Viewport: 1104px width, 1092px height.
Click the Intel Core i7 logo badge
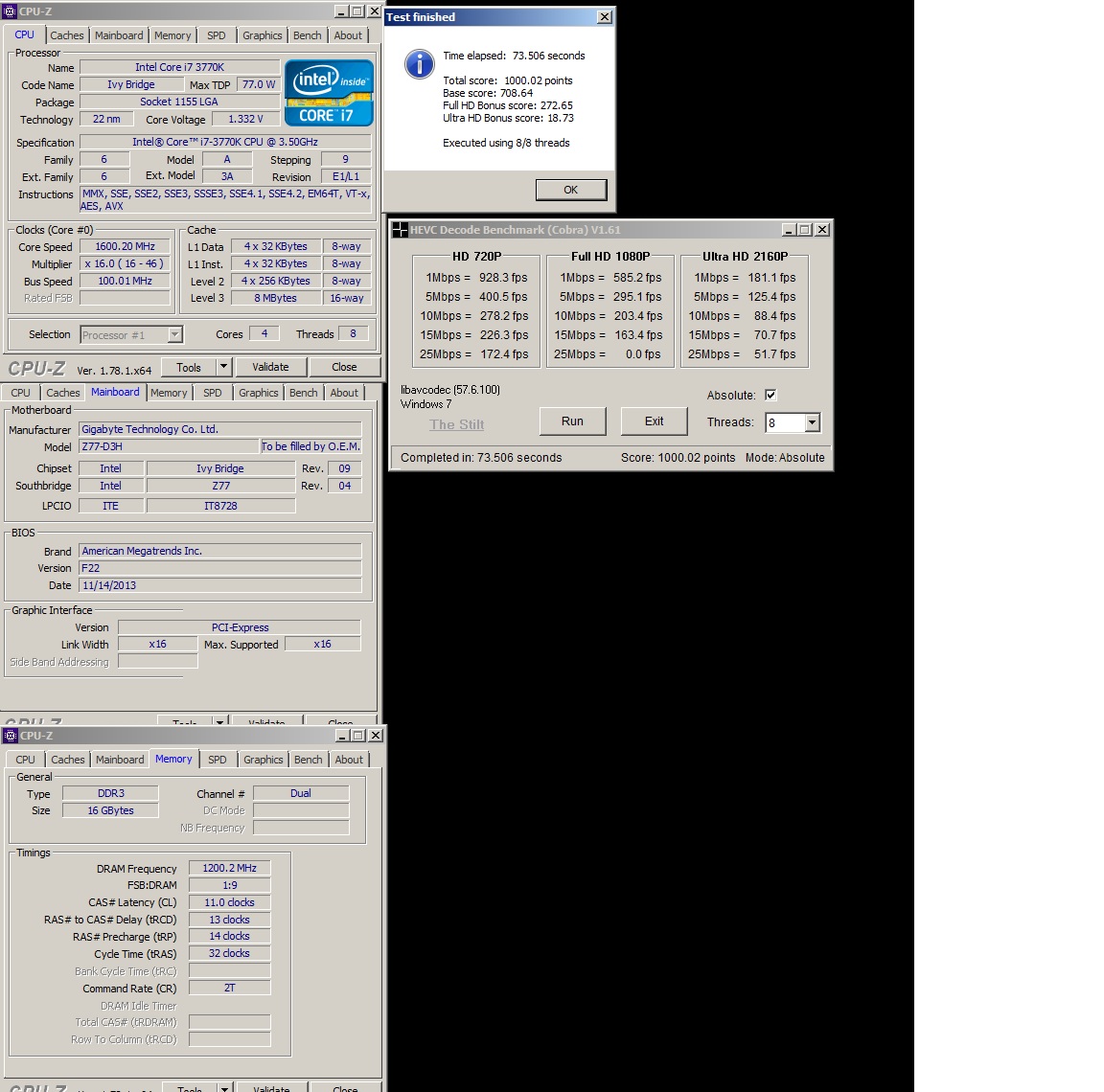[329, 93]
